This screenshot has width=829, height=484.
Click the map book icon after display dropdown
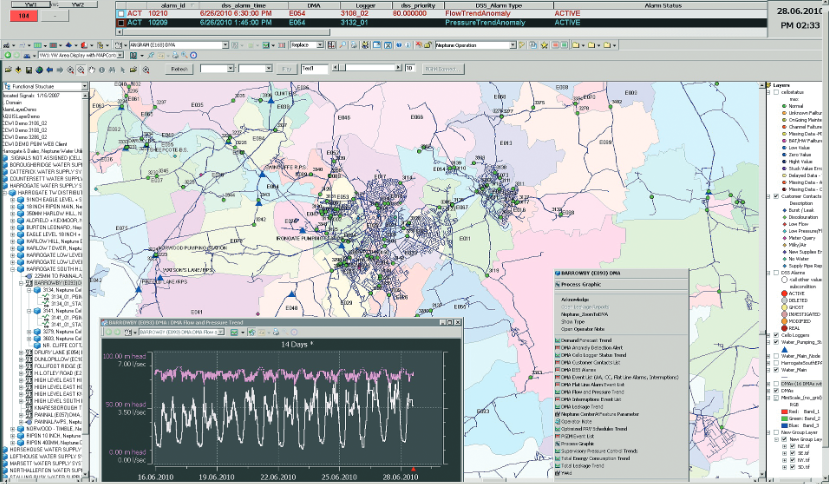134,55
